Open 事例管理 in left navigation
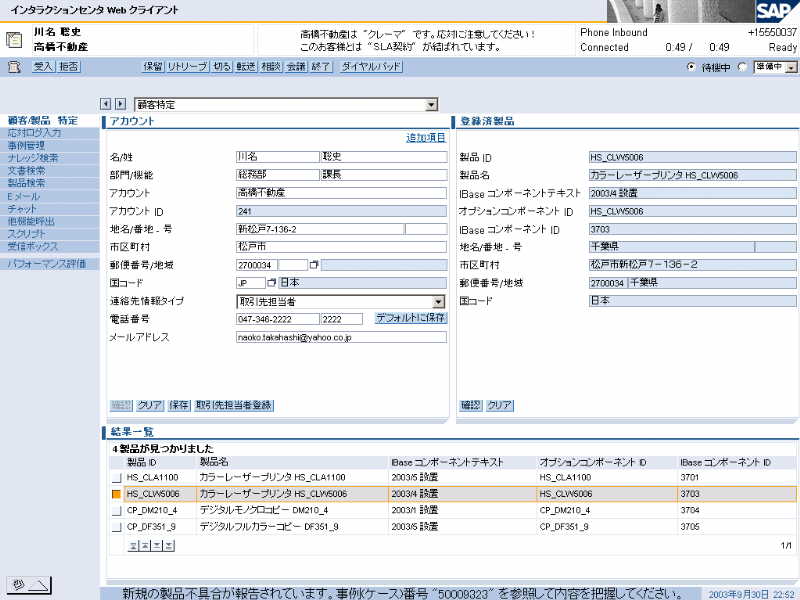 pyautogui.click(x=26, y=145)
